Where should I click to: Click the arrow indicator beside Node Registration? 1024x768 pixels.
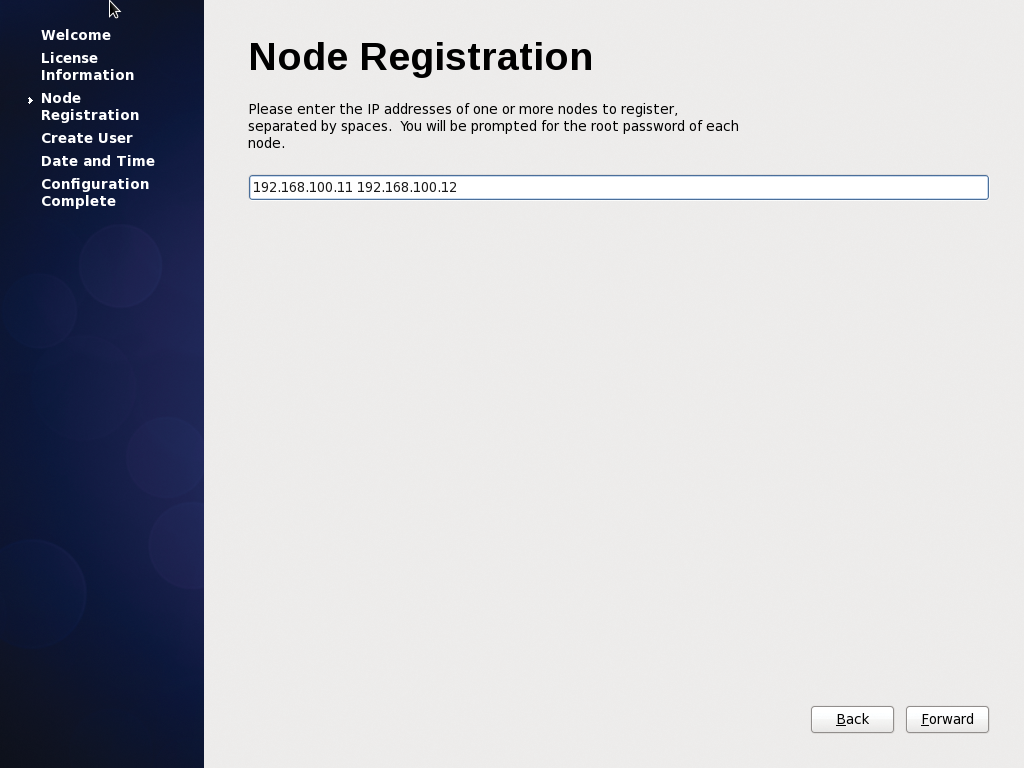tap(31, 100)
